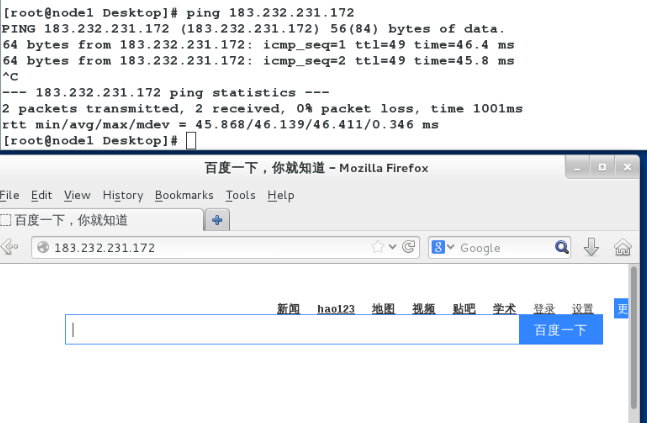This screenshot has width=647, height=423.
Task: Open the Bookmarks menu
Action: (x=184, y=195)
